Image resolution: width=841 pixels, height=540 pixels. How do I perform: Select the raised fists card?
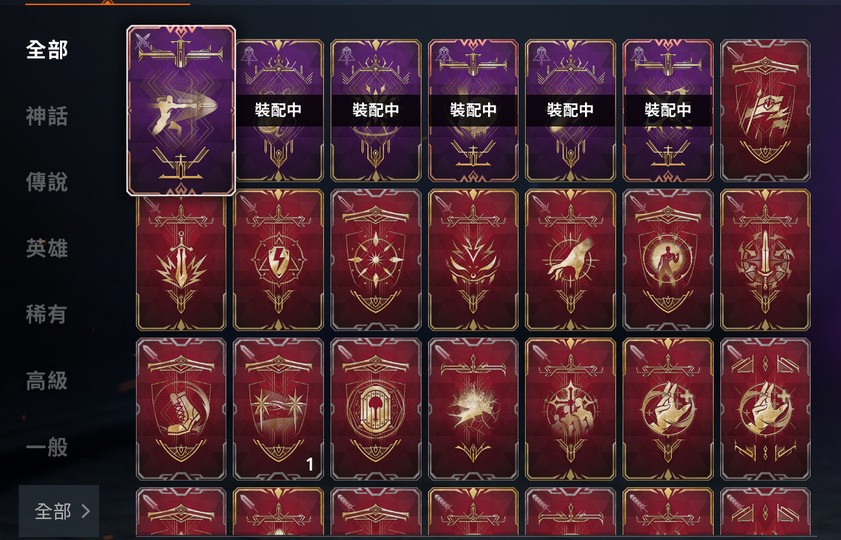click(570, 409)
